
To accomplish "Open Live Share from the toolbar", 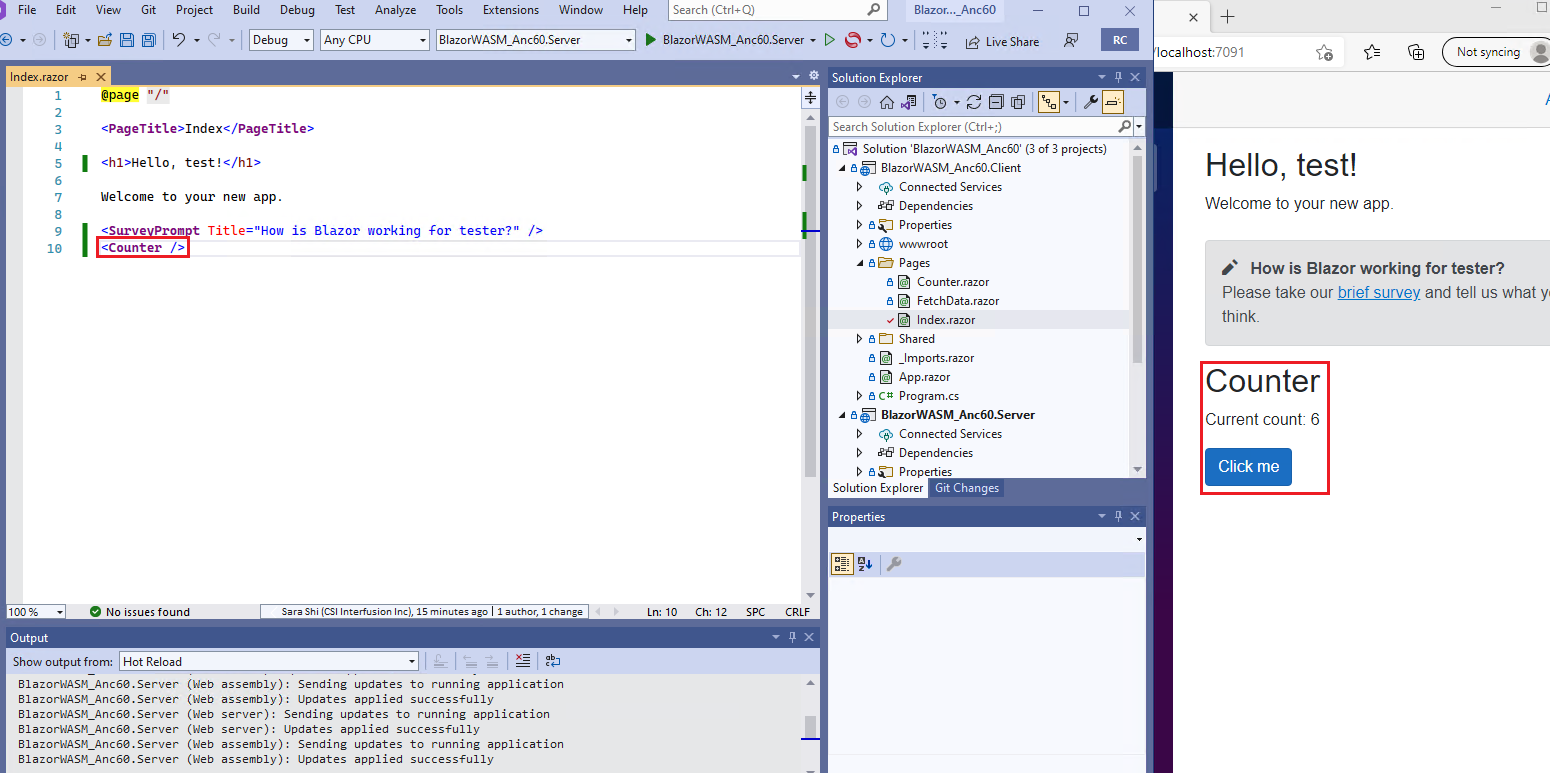I will (x=1003, y=41).
